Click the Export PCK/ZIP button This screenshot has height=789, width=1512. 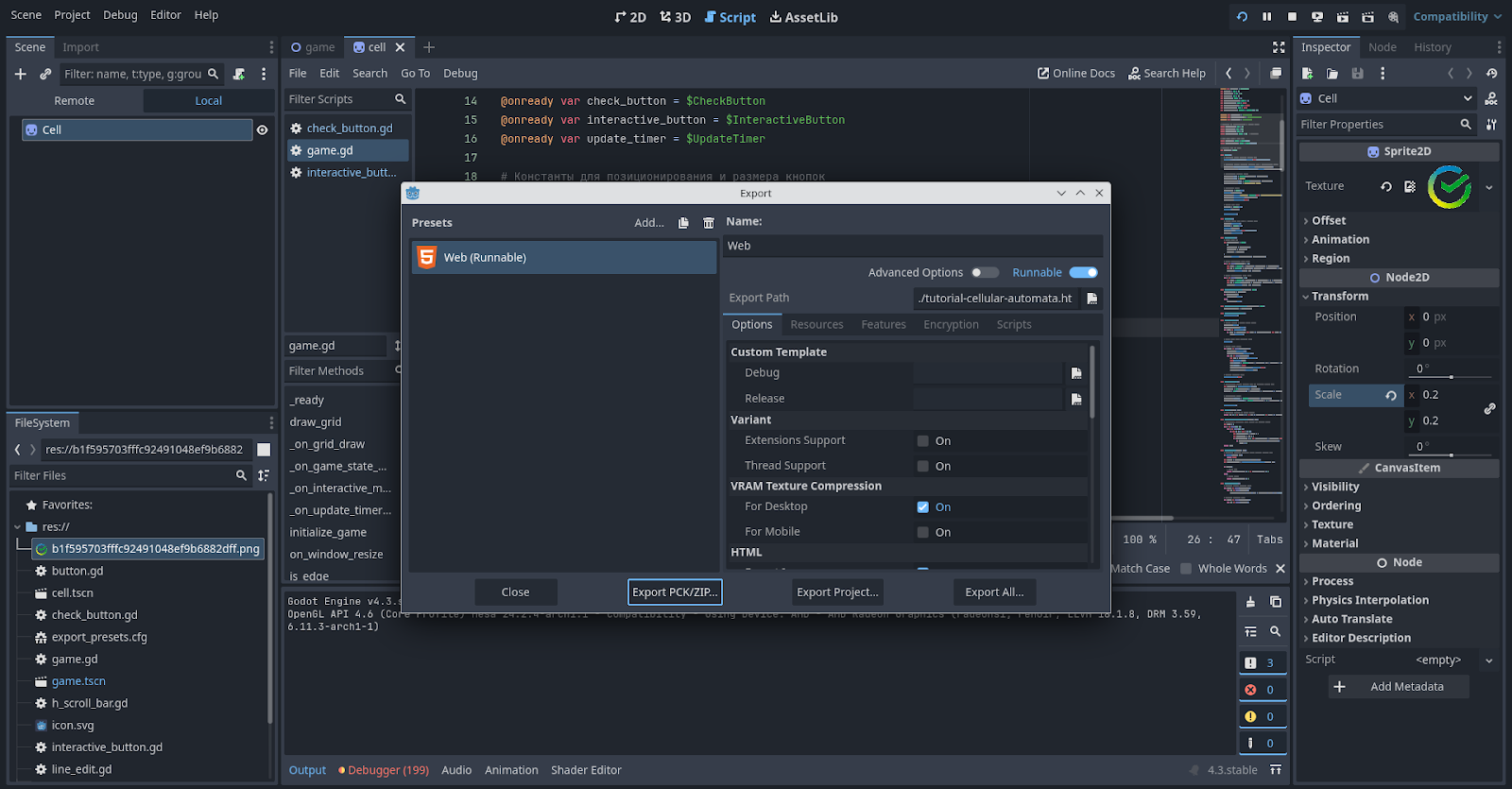(x=675, y=592)
